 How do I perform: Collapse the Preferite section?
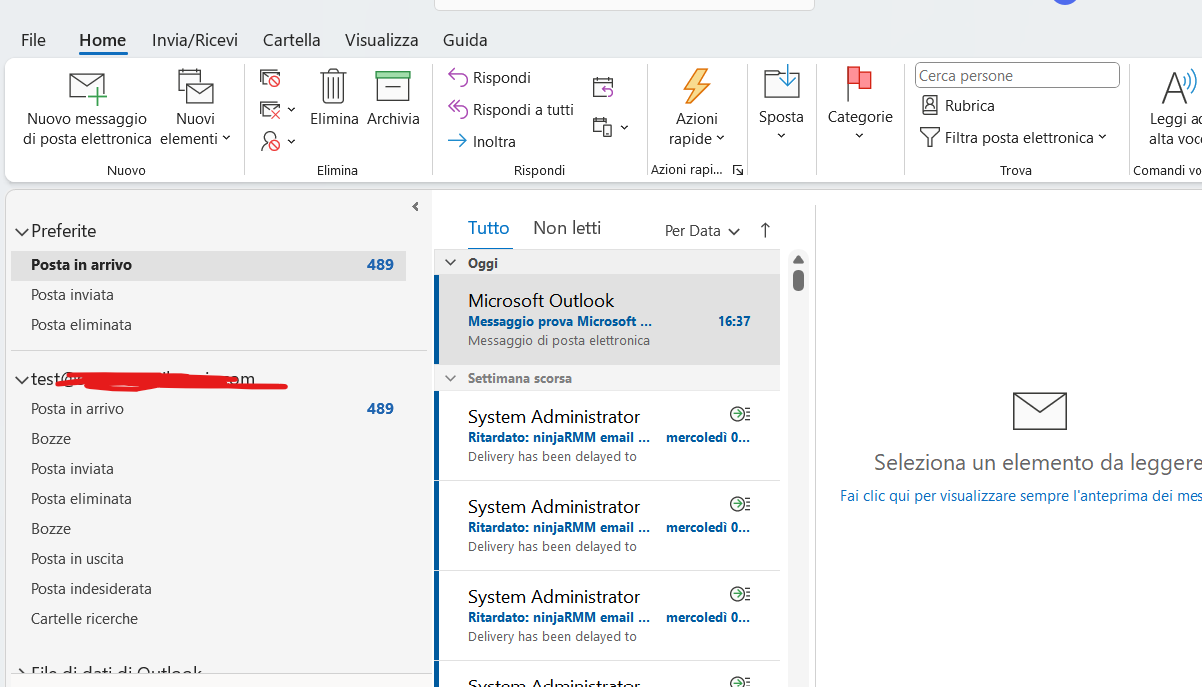[22, 232]
